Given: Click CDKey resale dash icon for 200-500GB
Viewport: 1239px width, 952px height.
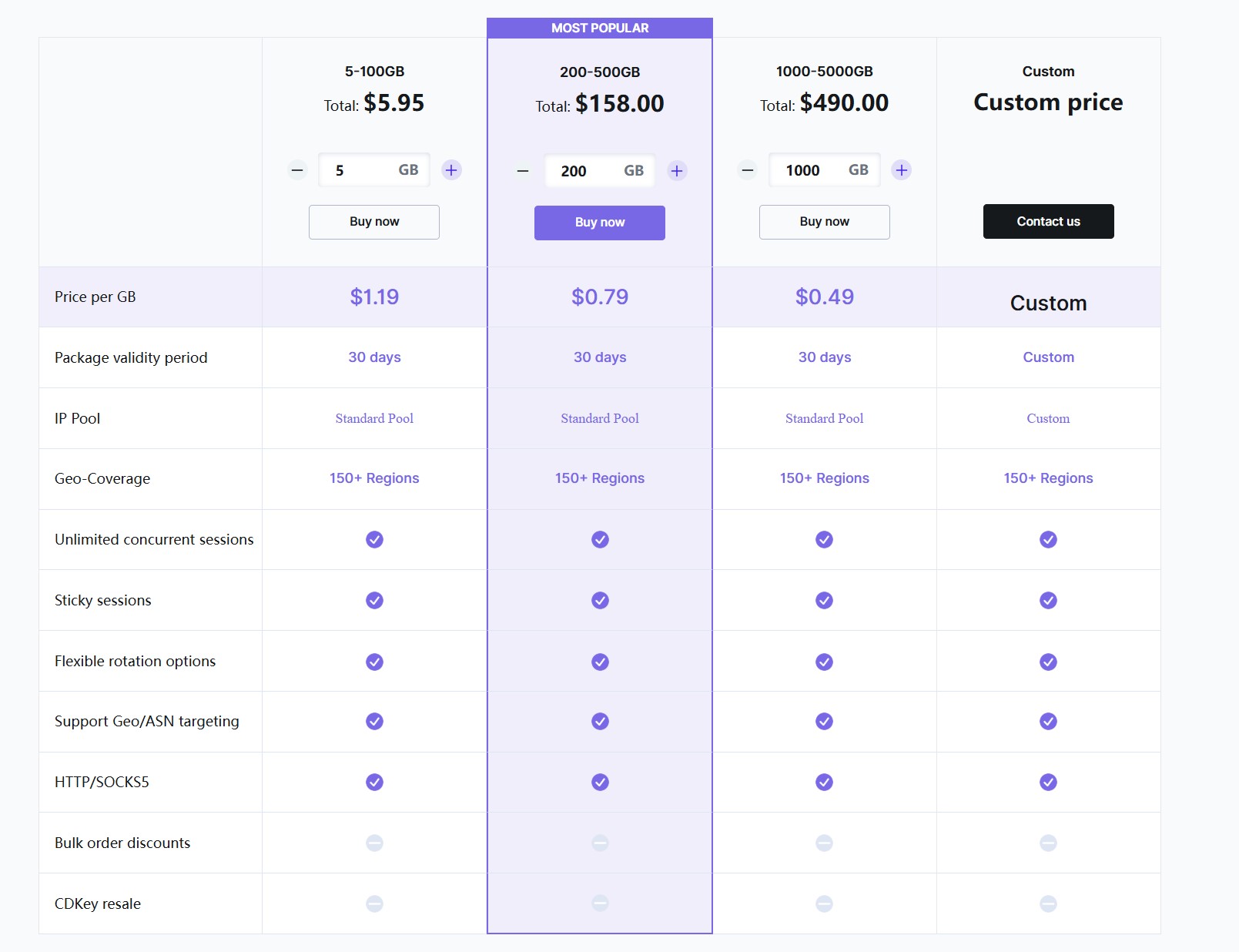Looking at the screenshot, I should [x=600, y=903].
